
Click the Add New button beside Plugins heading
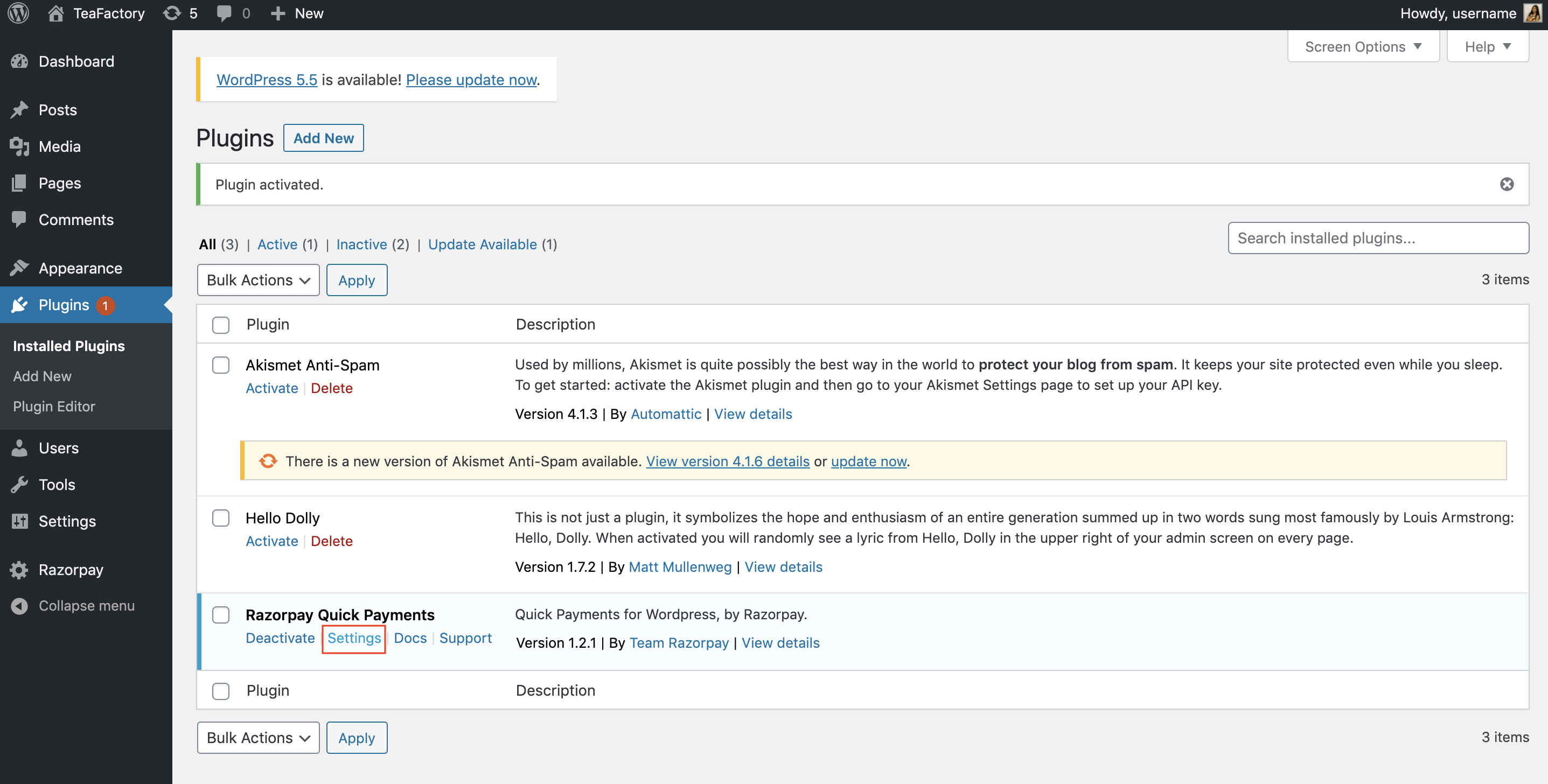(x=323, y=138)
